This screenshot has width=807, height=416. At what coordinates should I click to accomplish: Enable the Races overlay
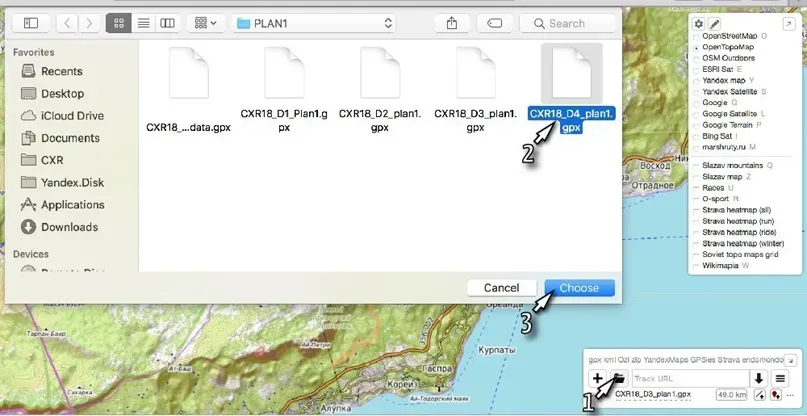click(713, 188)
